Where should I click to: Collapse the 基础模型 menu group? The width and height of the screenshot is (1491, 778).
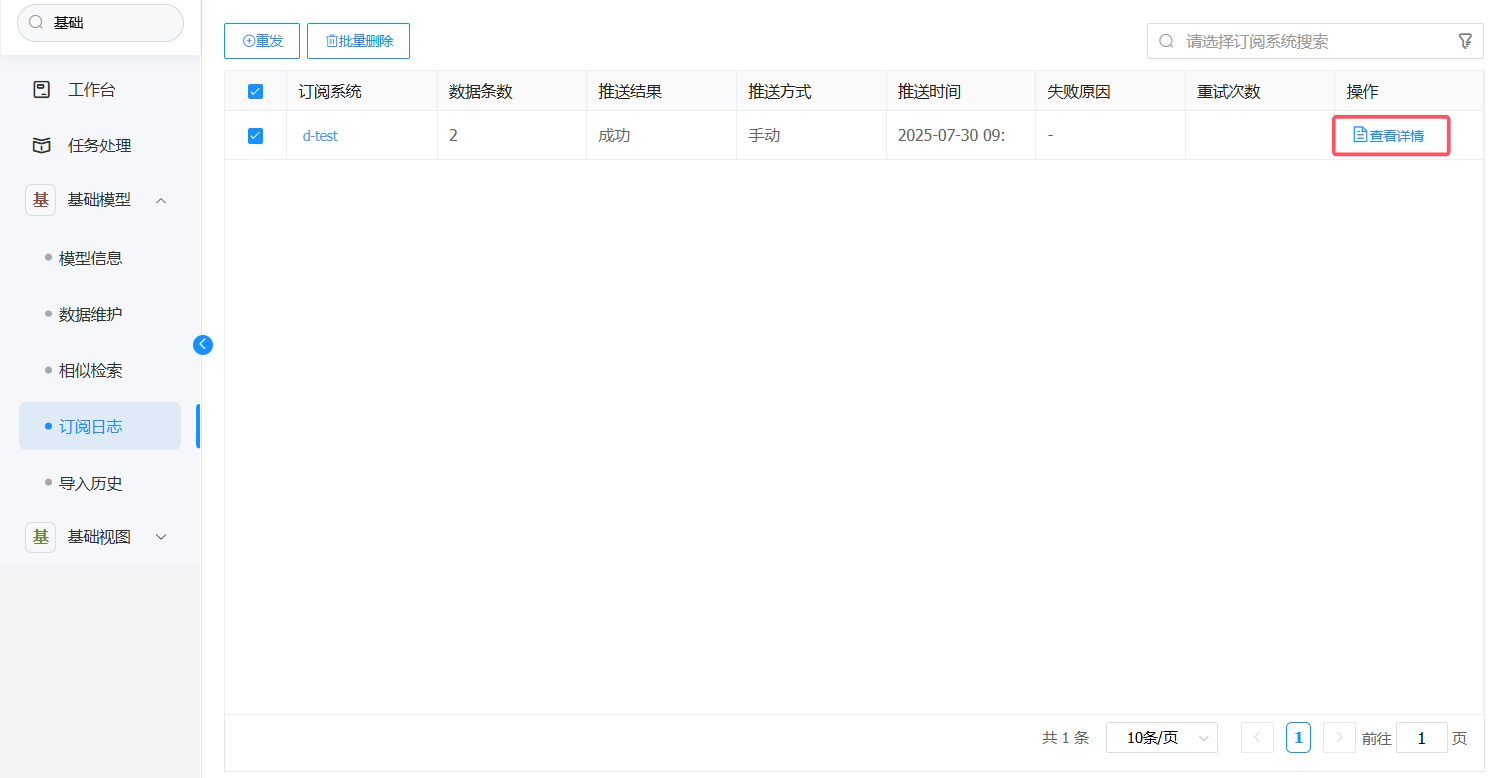tap(161, 200)
